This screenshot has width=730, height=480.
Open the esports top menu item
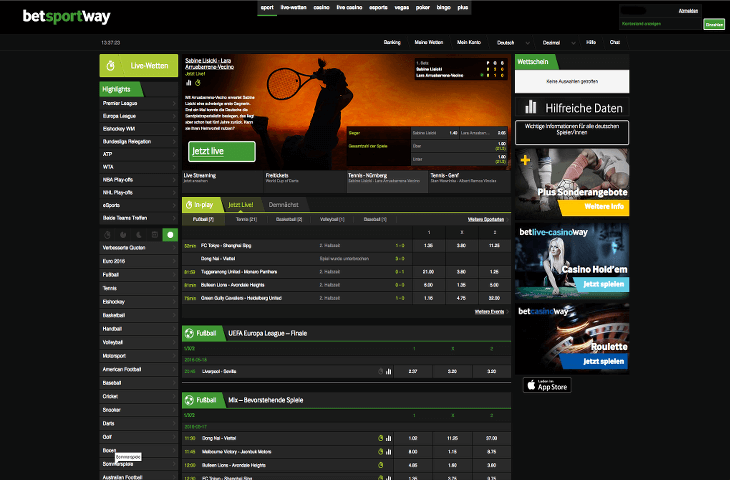coord(378,7)
